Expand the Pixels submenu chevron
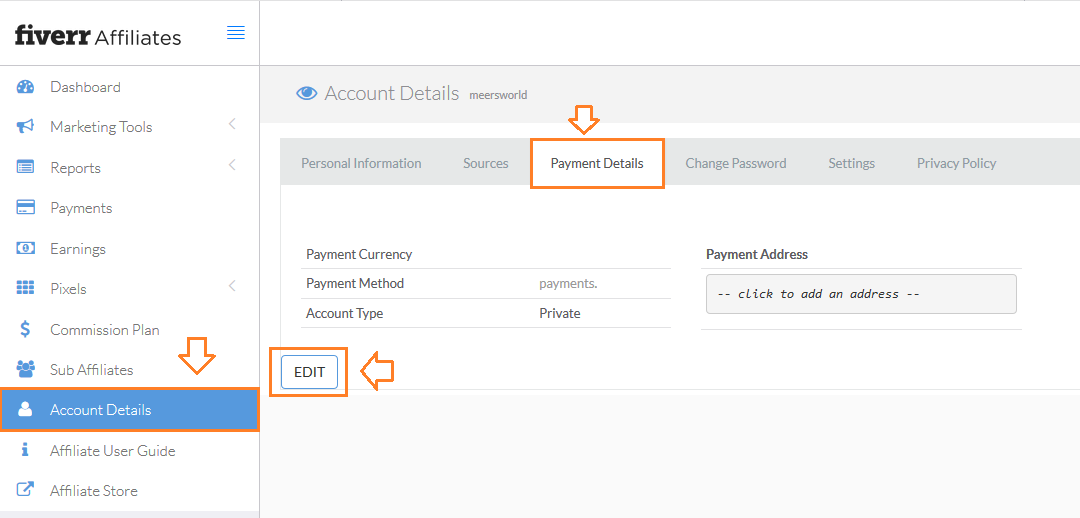Screen dimensions: 1080x518 232,286
